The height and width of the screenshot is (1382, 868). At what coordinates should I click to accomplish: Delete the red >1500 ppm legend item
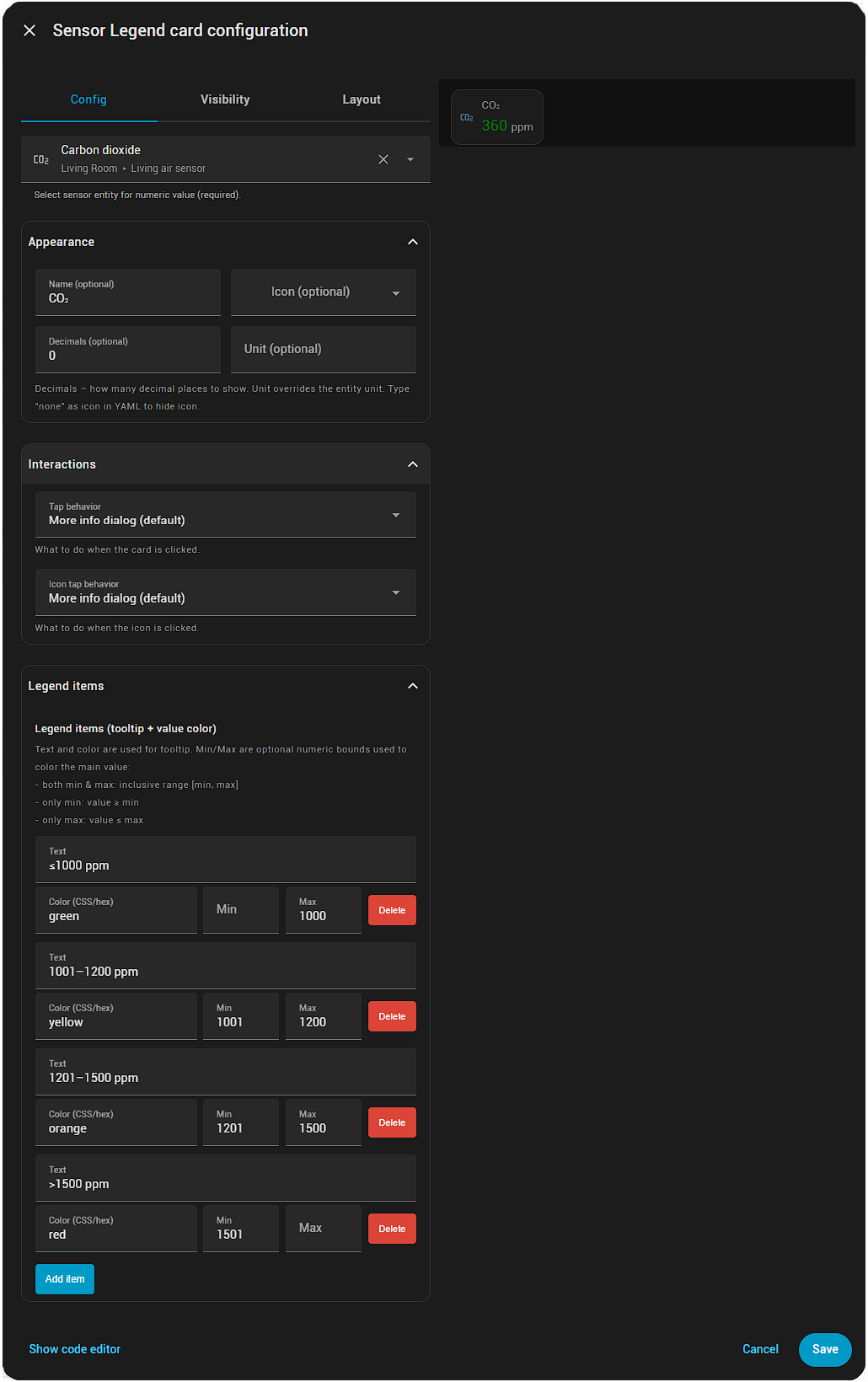392,1229
